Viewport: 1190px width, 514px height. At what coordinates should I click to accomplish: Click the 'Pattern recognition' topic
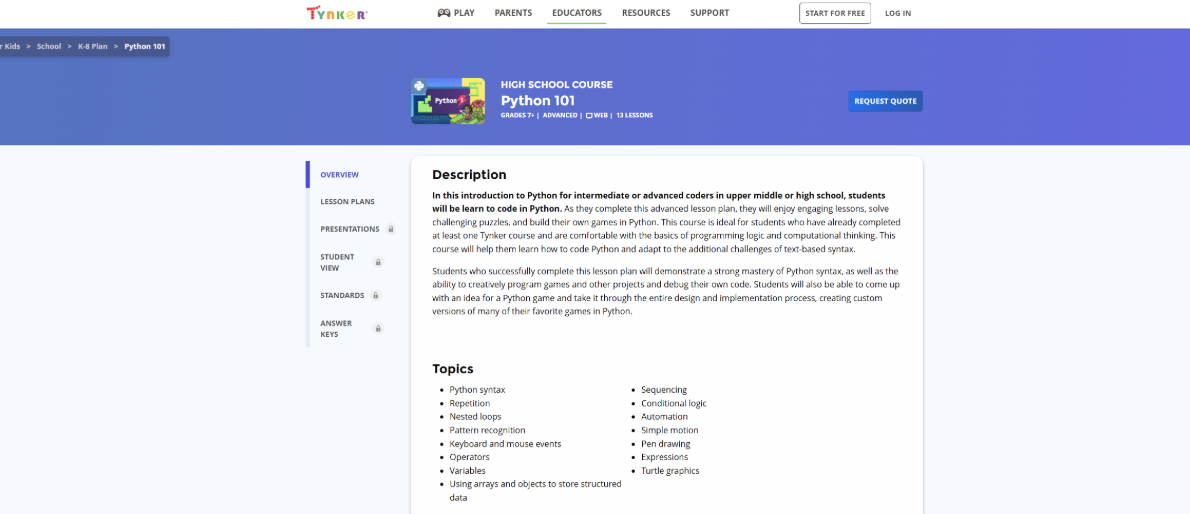pos(487,430)
